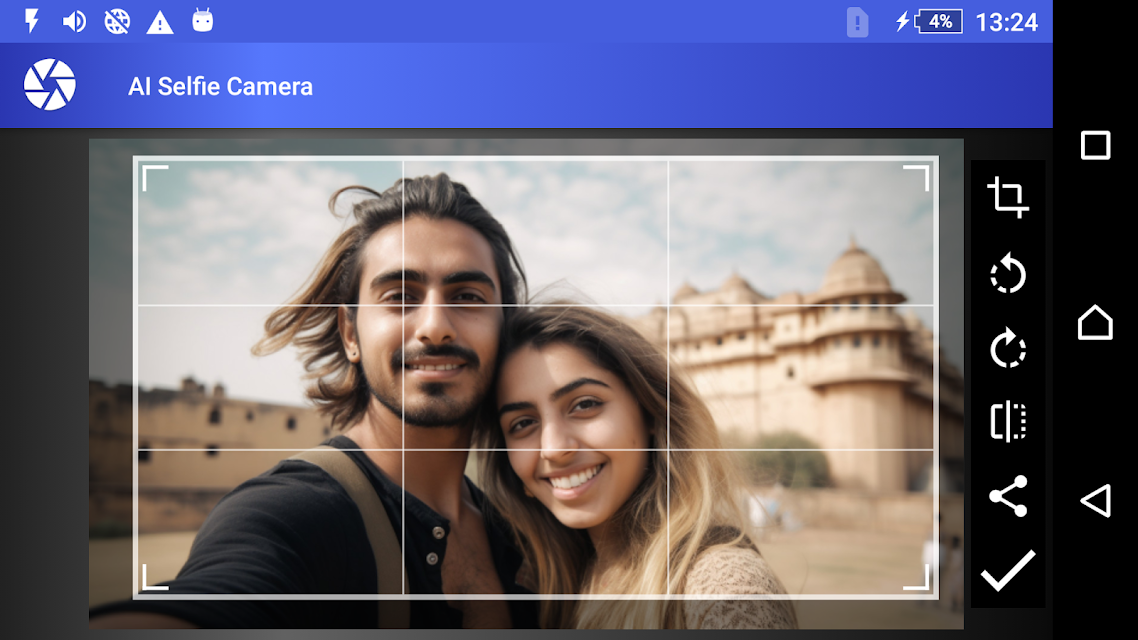Click the AI Selfie Camera title

click(x=221, y=86)
